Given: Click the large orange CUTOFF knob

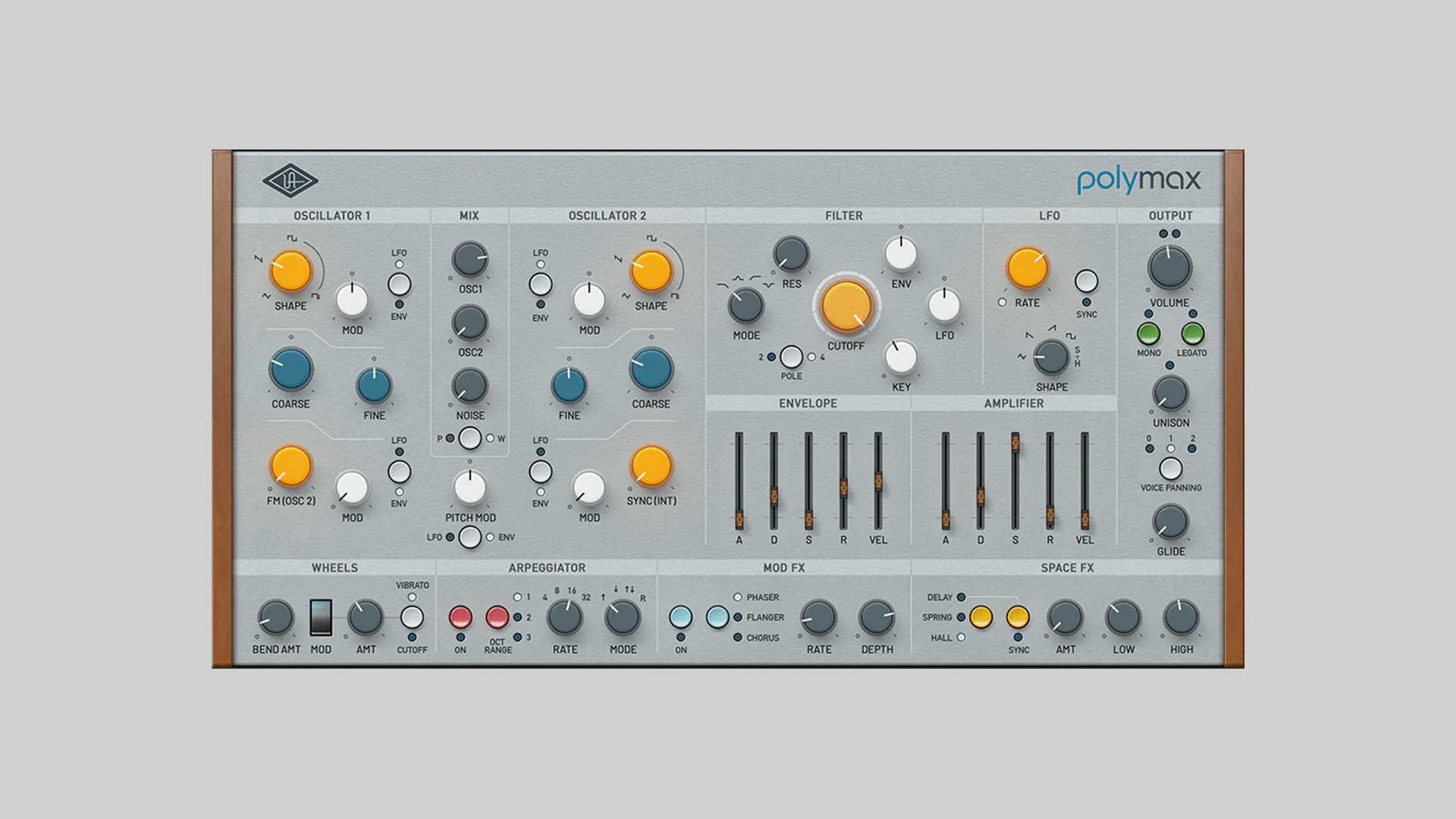Looking at the screenshot, I should (x=846, y=306).
